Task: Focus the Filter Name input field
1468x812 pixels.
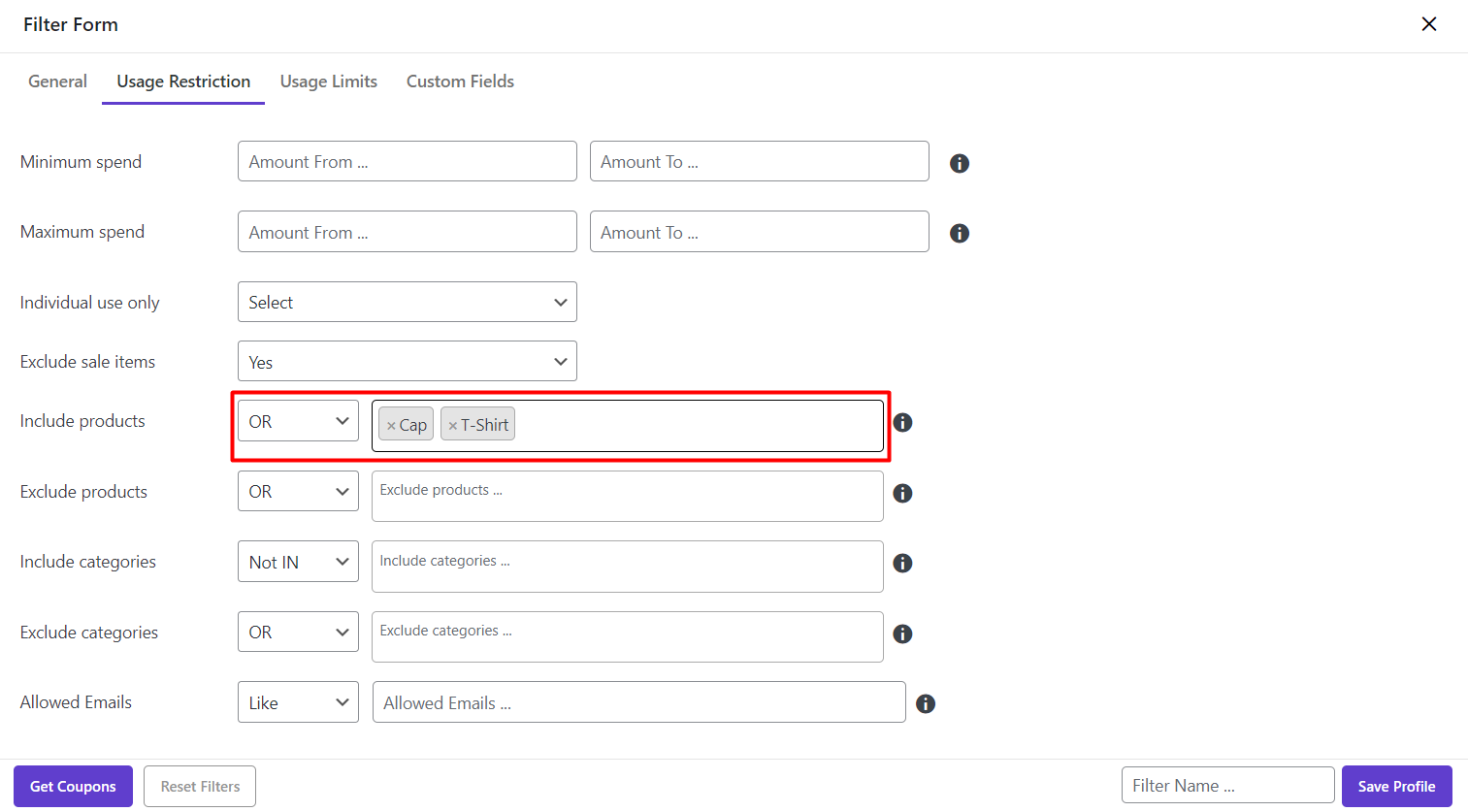Action: tap(1226, 786)
